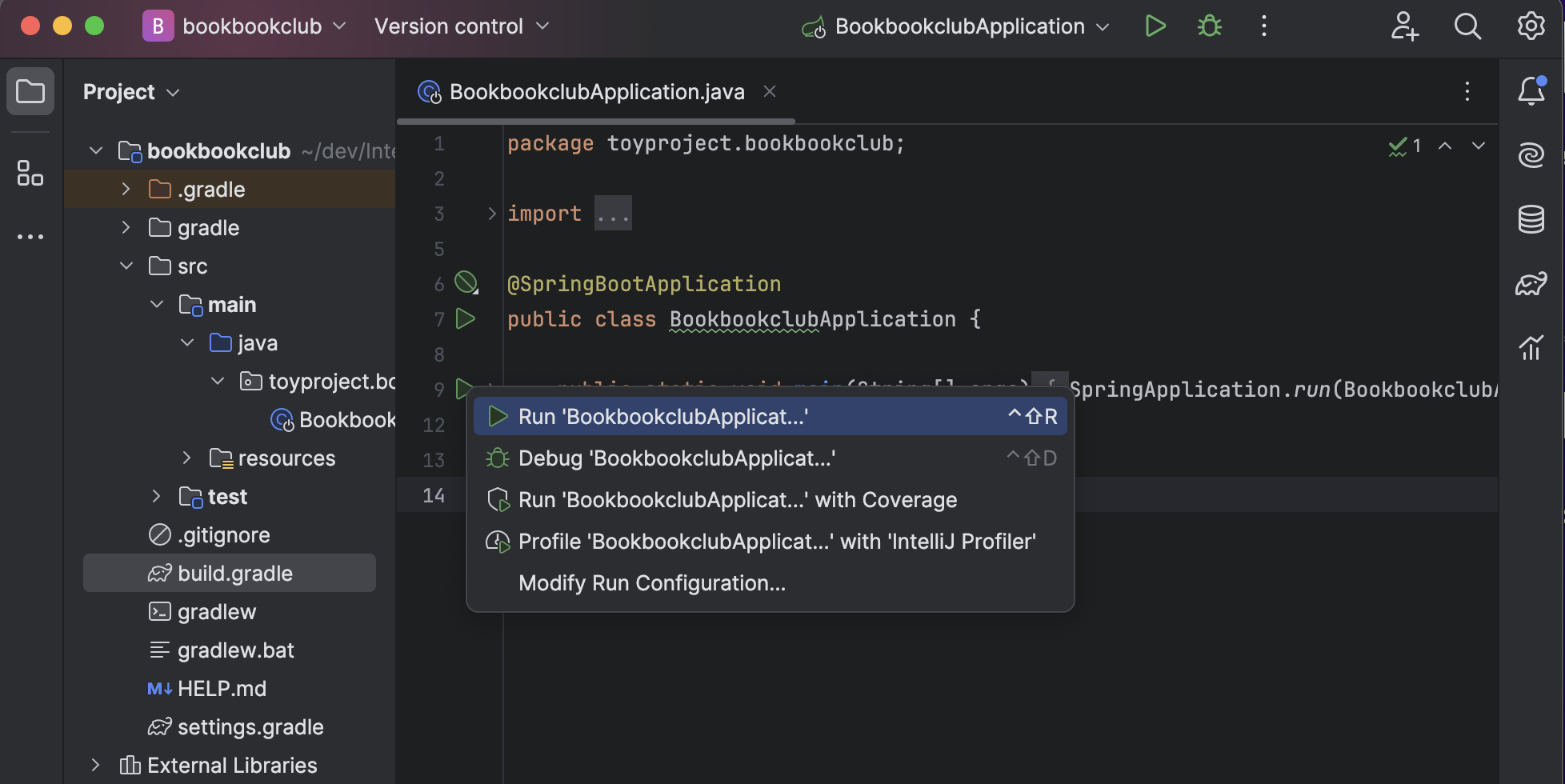
Task: Click the package toyproject.bookbookclub line
Action: pyautogui.click(x=706, y=143)
